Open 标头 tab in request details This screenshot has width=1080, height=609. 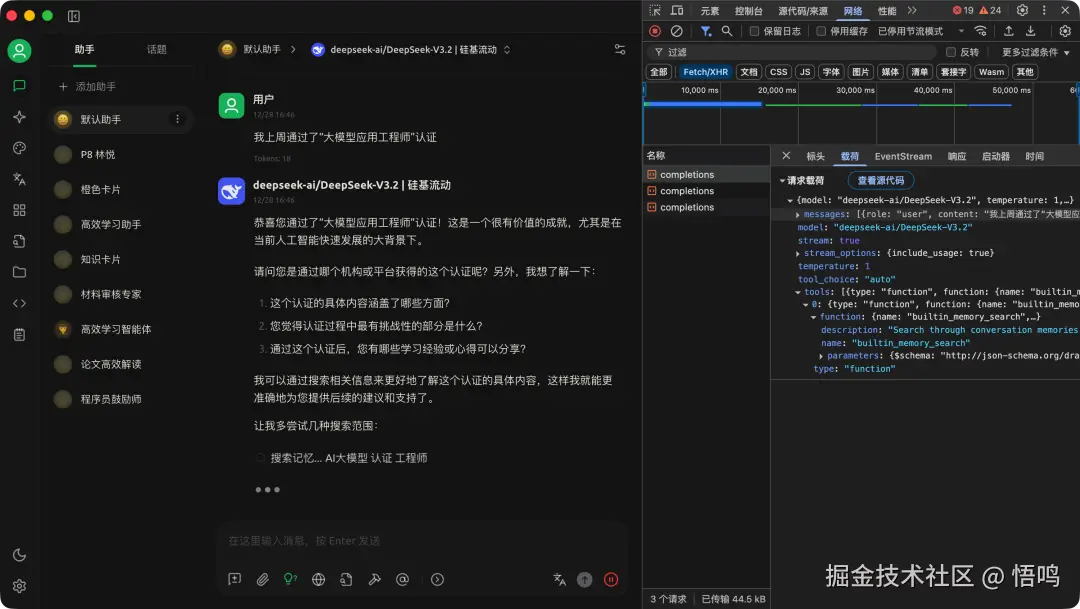point(816,156)
